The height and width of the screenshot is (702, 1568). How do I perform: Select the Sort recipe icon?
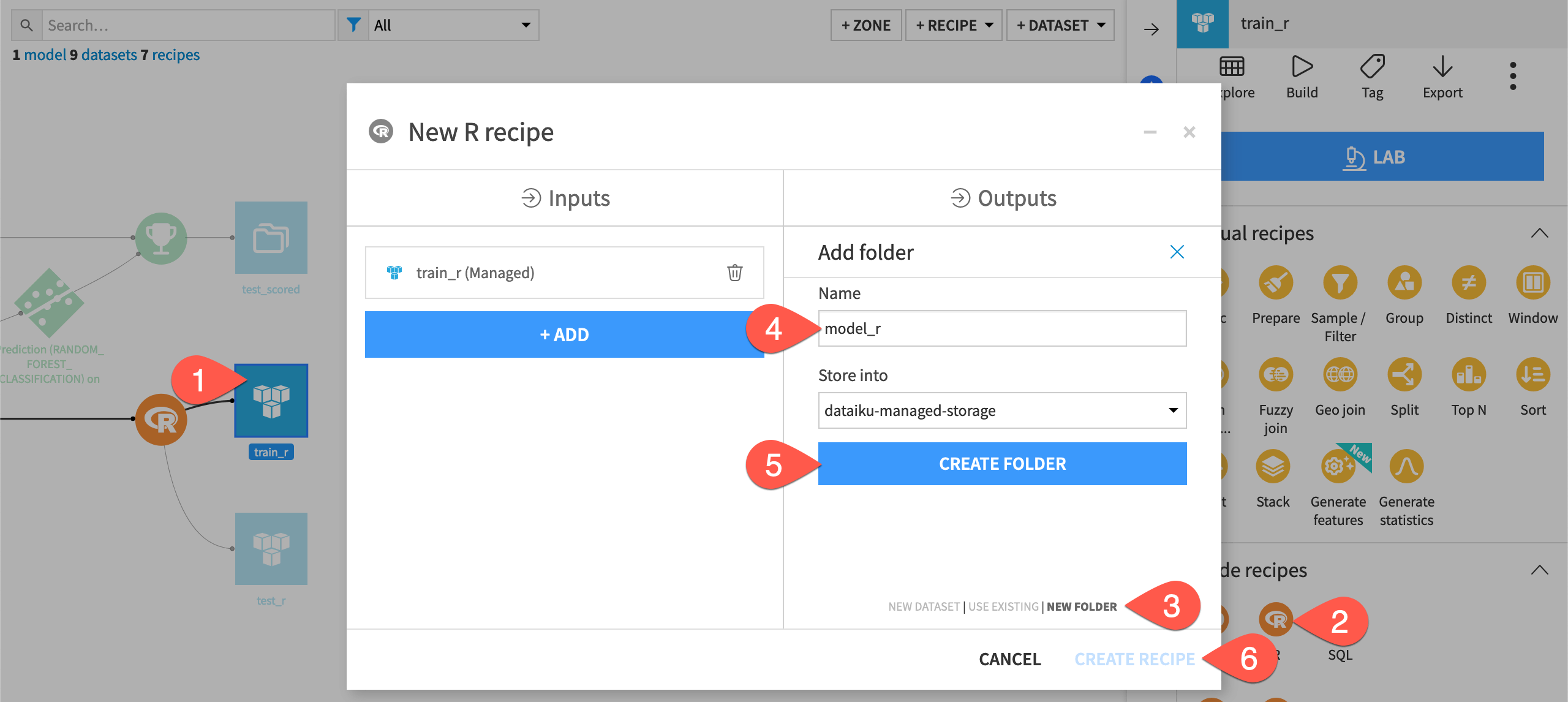(1533, 375)
